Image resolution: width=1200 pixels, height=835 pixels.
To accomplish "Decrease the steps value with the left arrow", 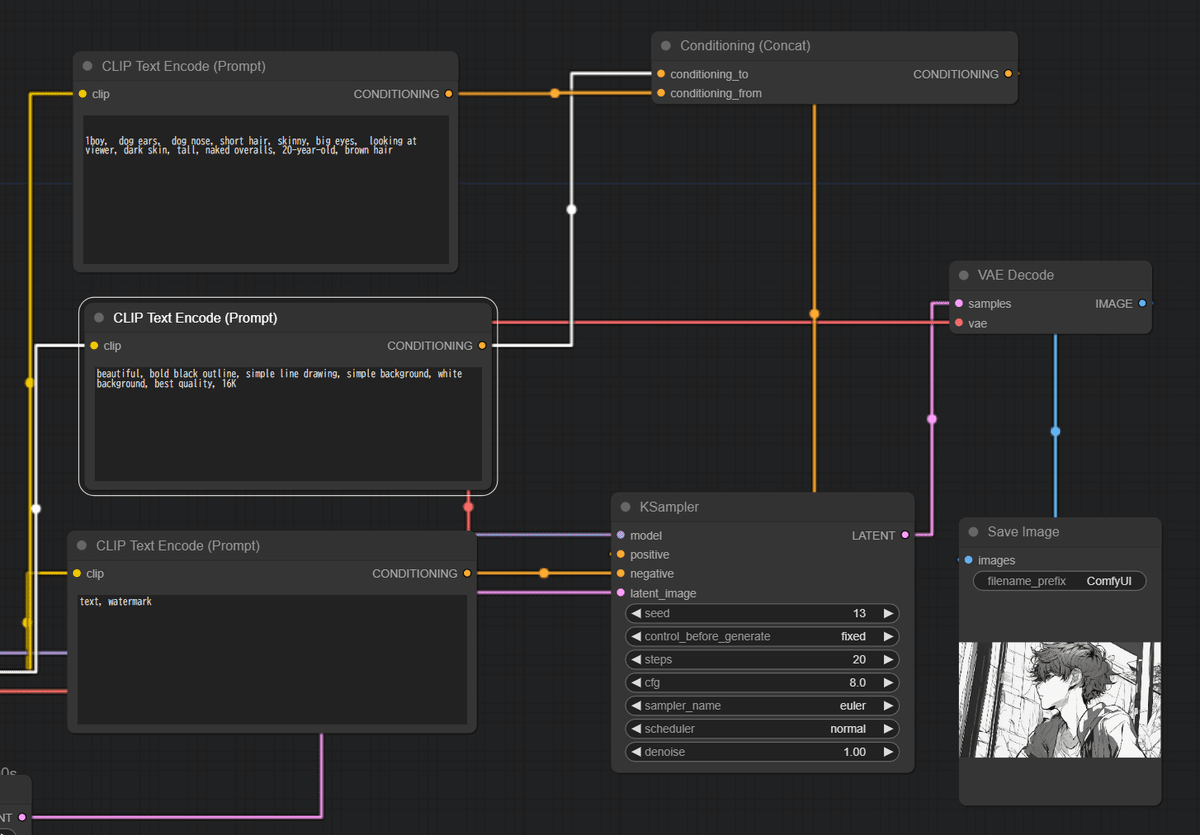I will coord(636,660).
